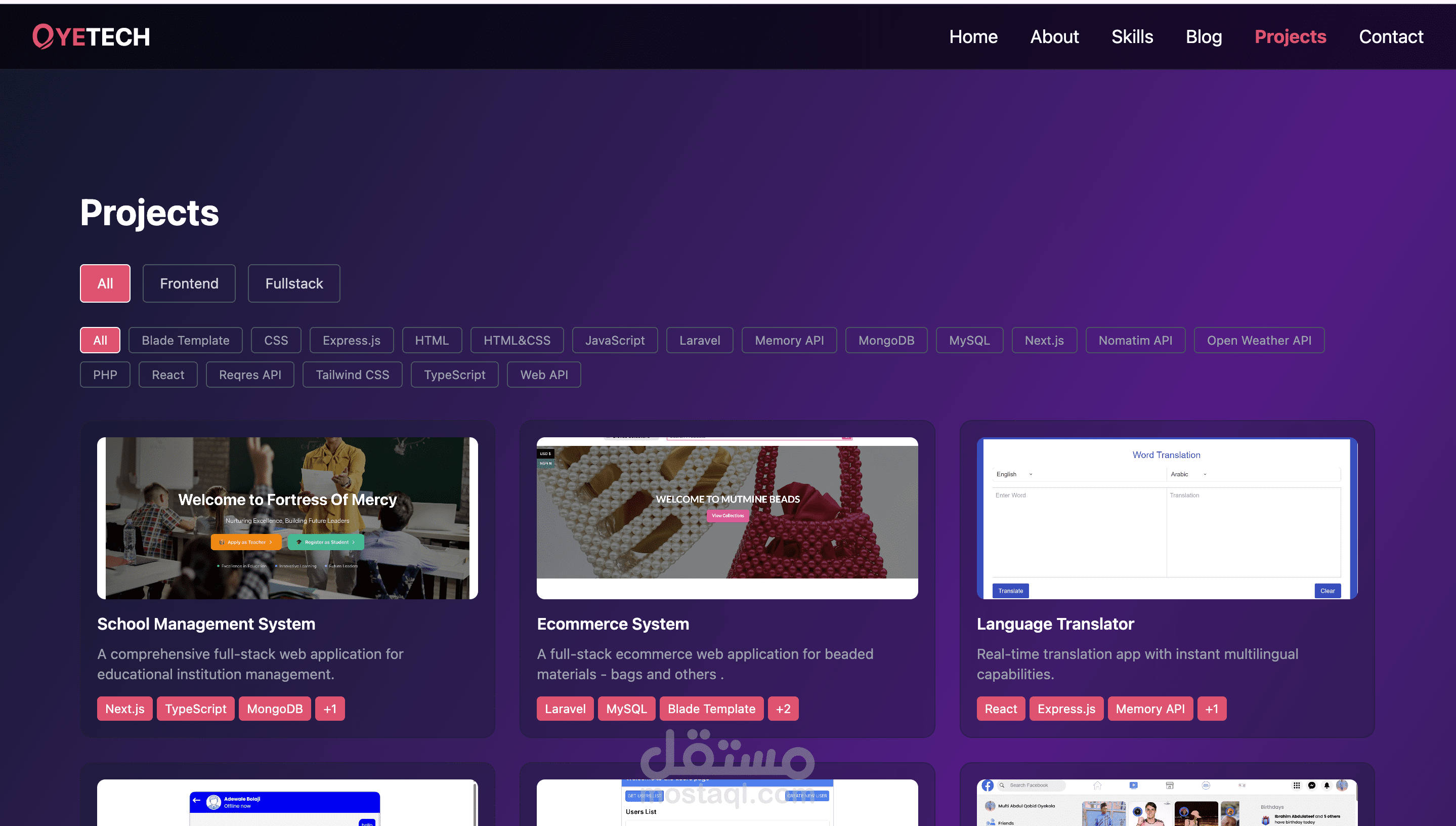Click "Real-time translation app" description text
The width and height of the screenshot is (1456, 826).
tap(1137, 664)
